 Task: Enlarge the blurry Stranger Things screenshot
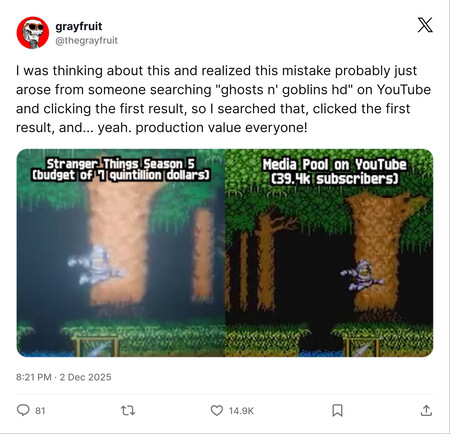[121, 253]
